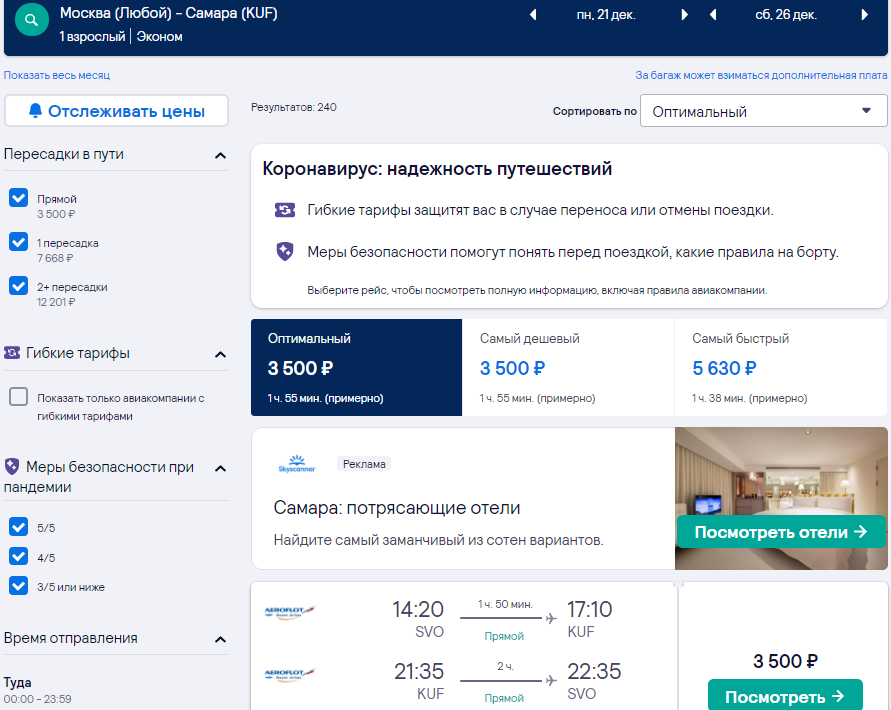The width and height of the screenshot is (891, 710).
Task: Open the Сортировать по dropdown
Action: pos(763,111)
